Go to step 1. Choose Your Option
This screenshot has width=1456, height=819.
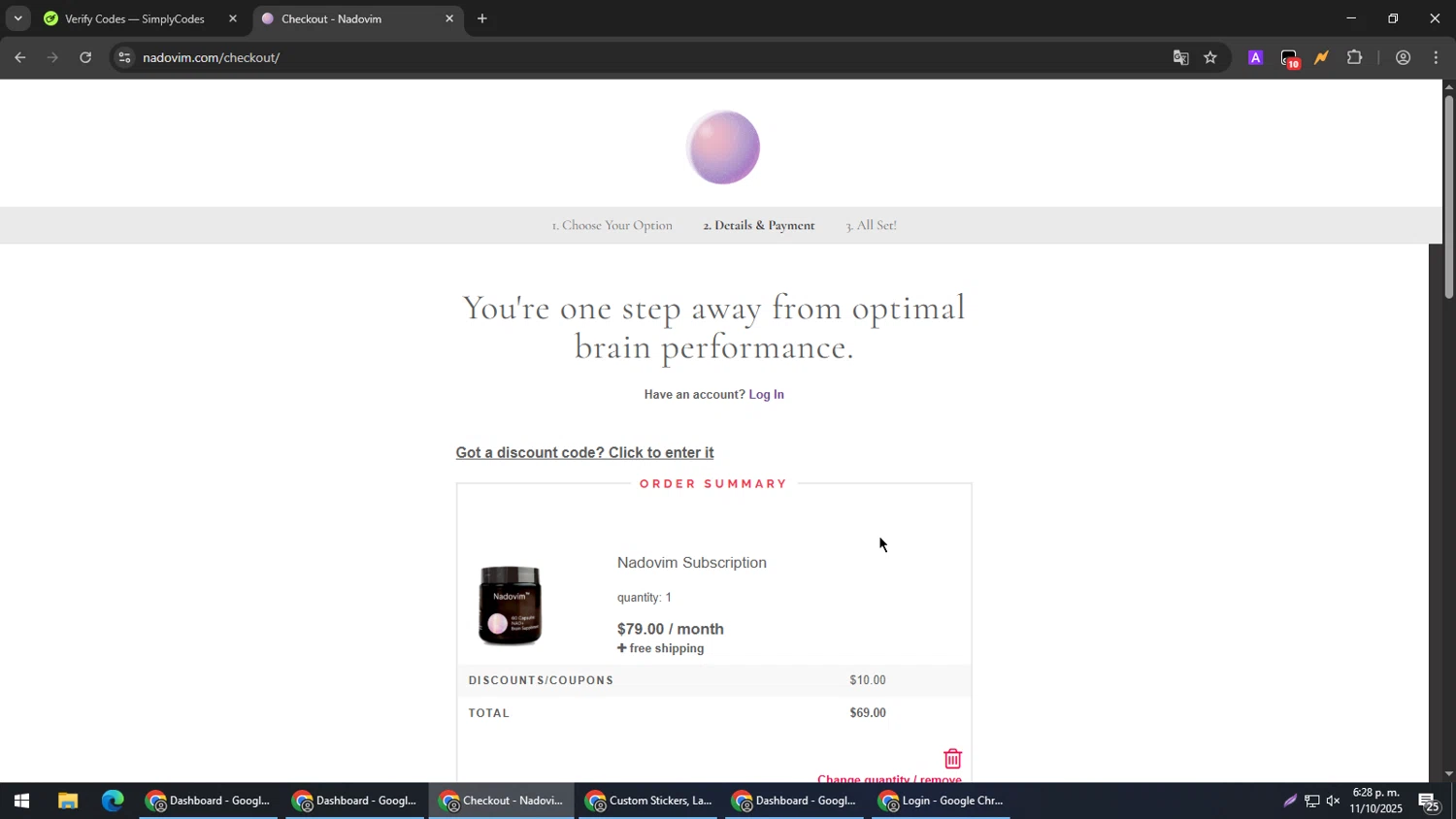612,225
